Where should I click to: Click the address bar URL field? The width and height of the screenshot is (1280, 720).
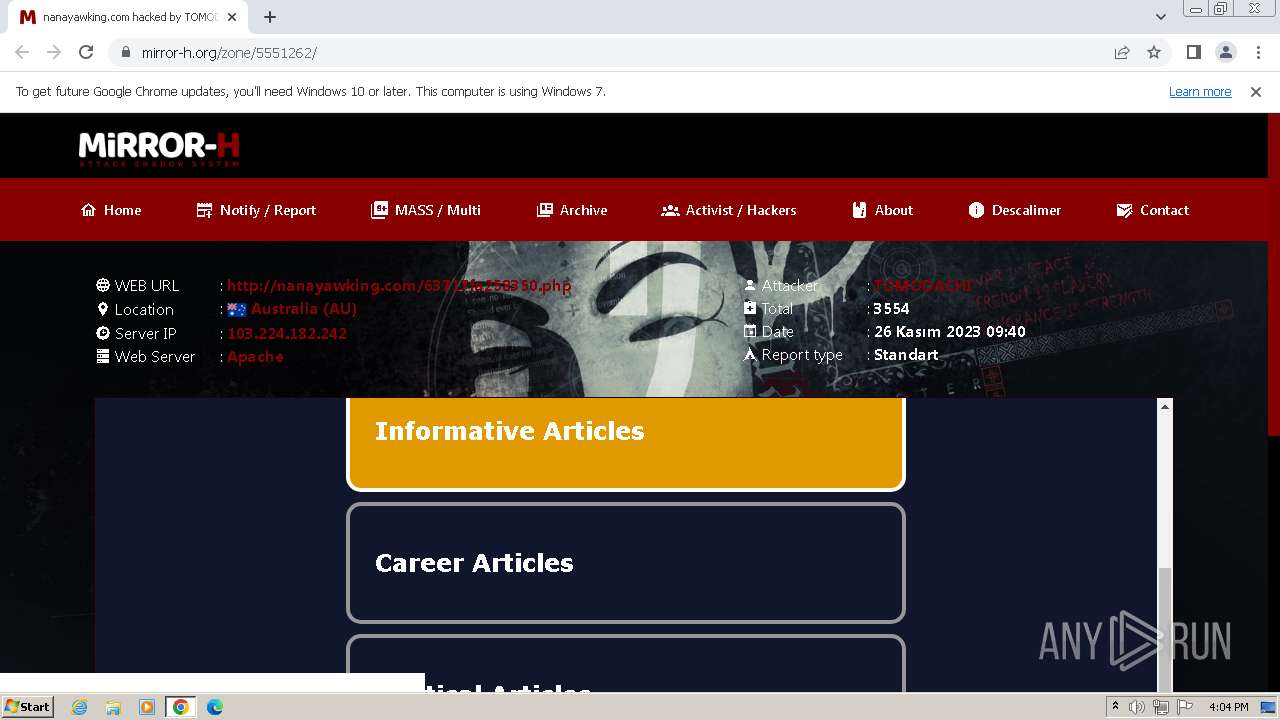pyautogui.click(x=610, y=52)
